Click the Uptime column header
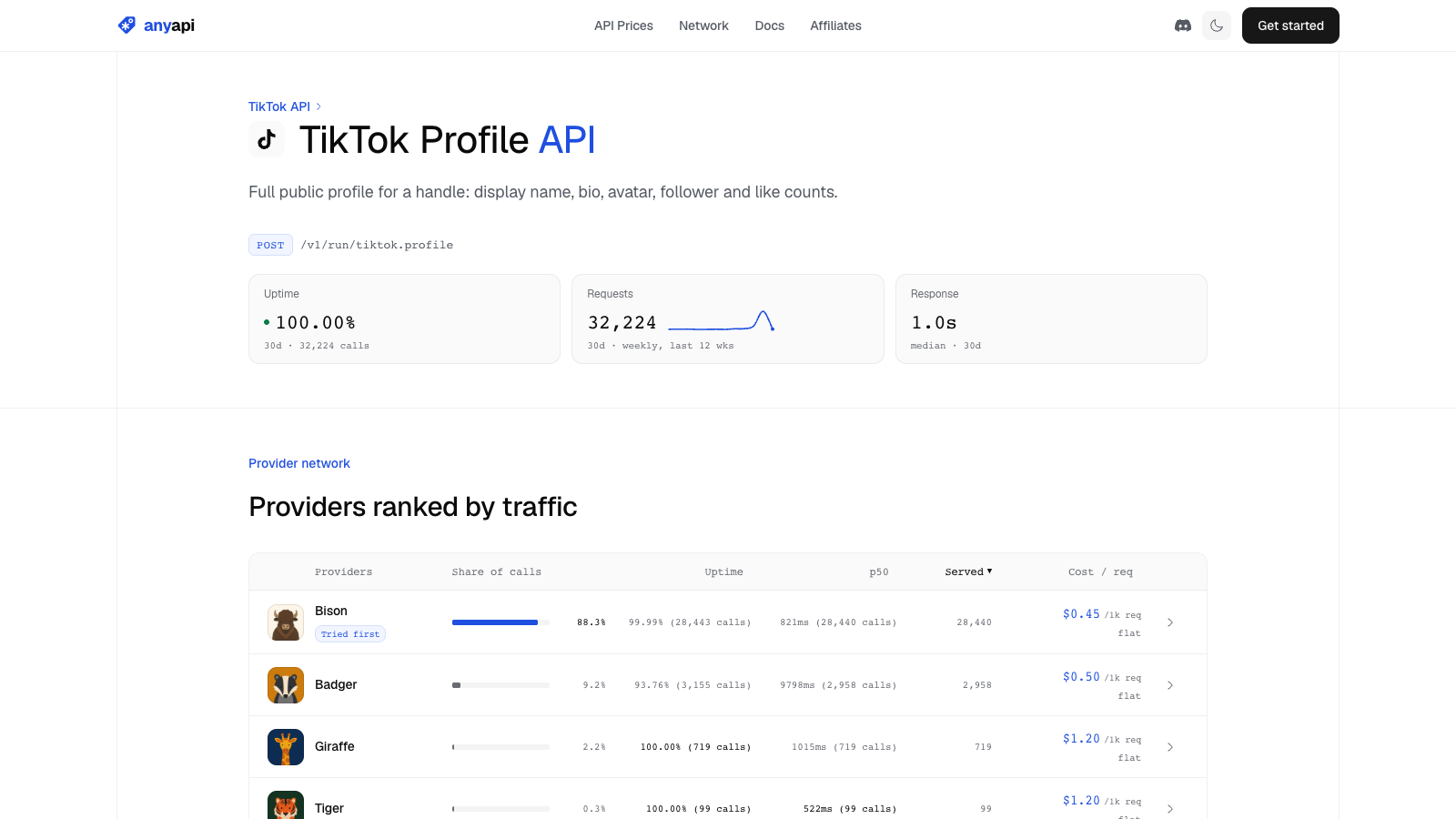Image resolution: width=1456 pixels, height=819 pixels. [723, 571]
